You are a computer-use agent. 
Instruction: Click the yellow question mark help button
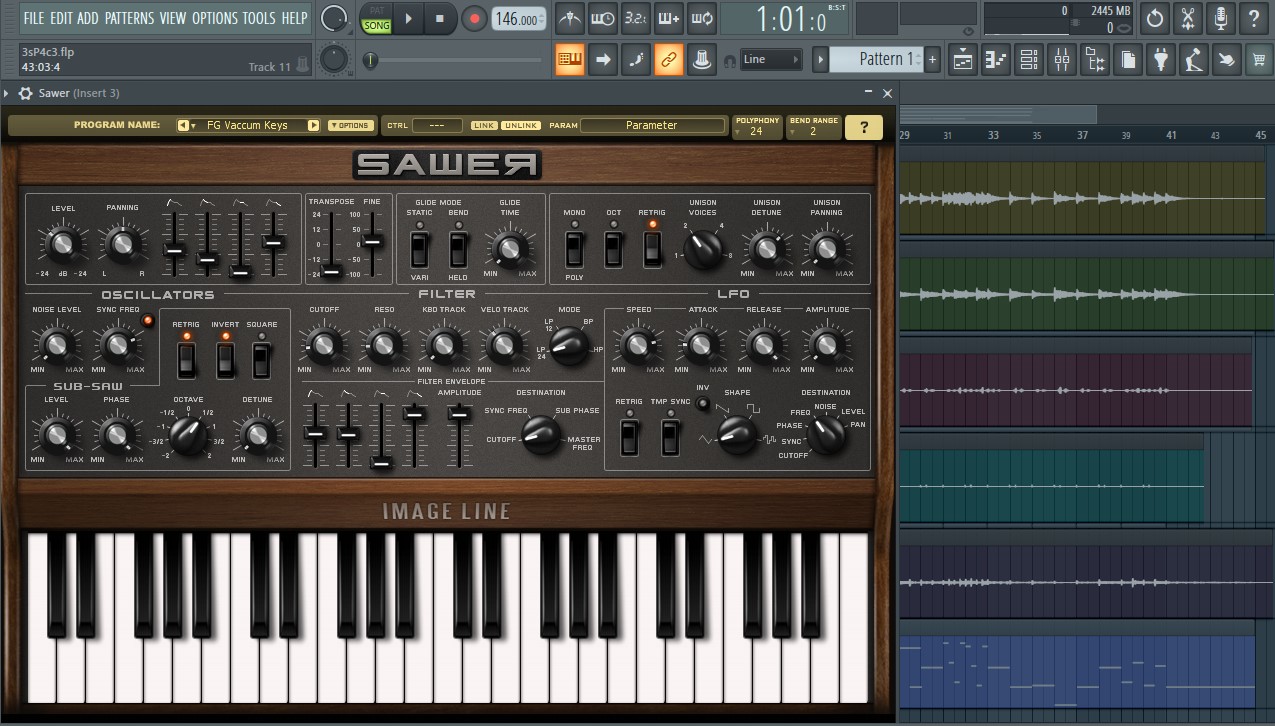(864, 127)
